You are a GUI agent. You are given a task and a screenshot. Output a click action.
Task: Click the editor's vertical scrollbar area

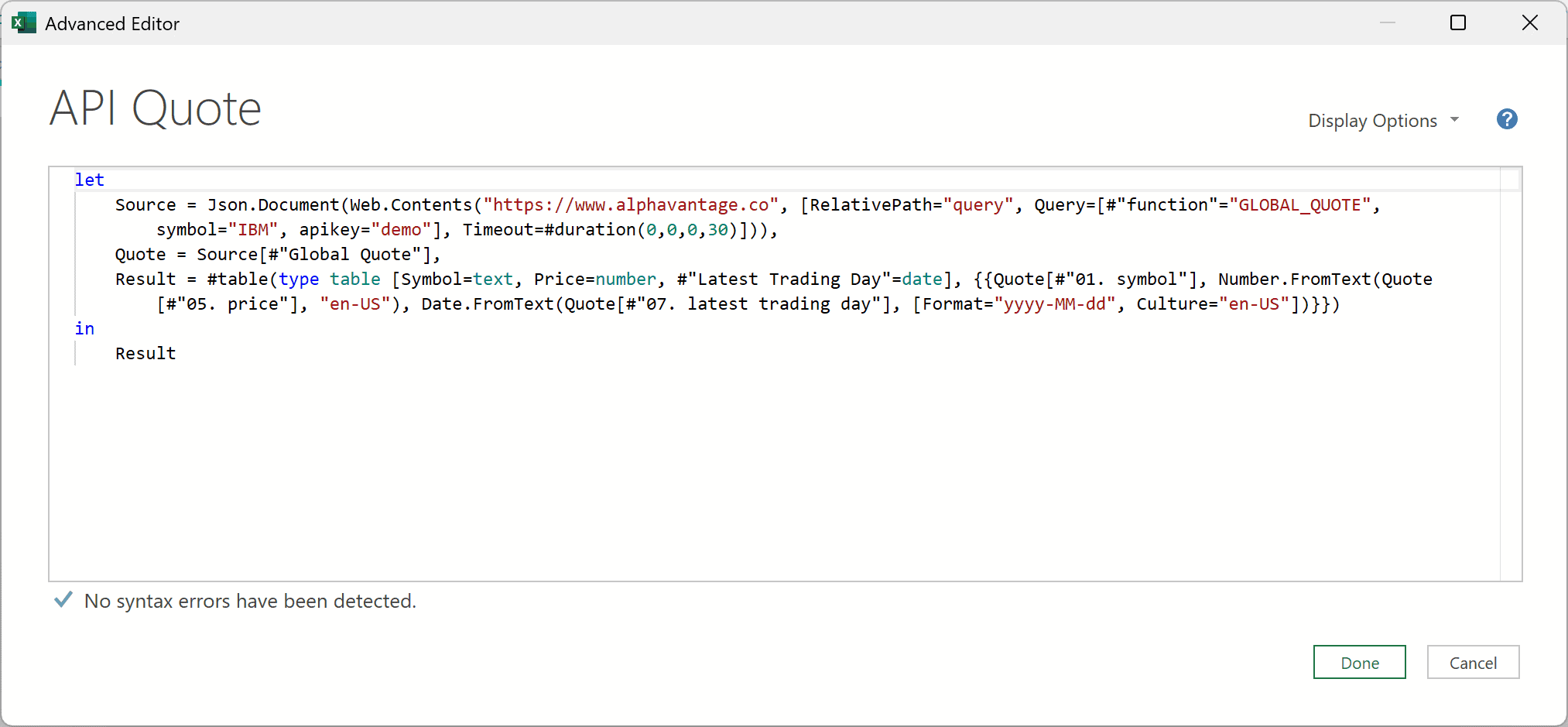[x=1510, y=374]
